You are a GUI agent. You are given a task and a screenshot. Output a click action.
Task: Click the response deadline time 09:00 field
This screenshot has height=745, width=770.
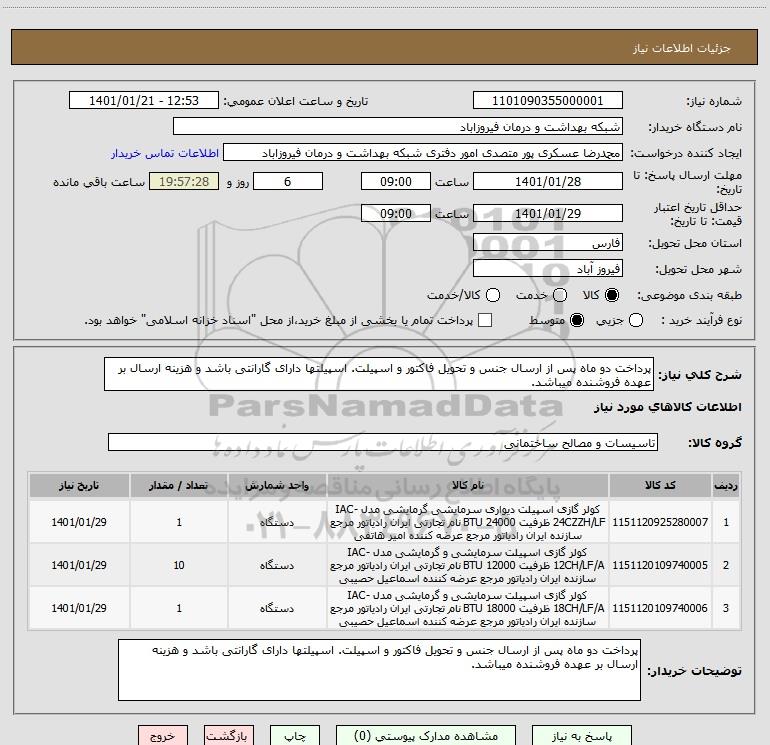[x=396, y=182]
